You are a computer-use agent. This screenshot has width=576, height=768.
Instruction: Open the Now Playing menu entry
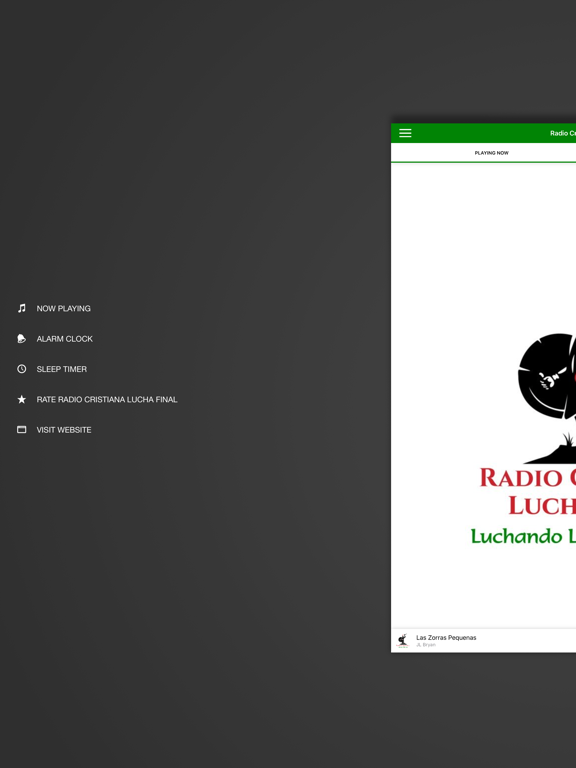64,309
